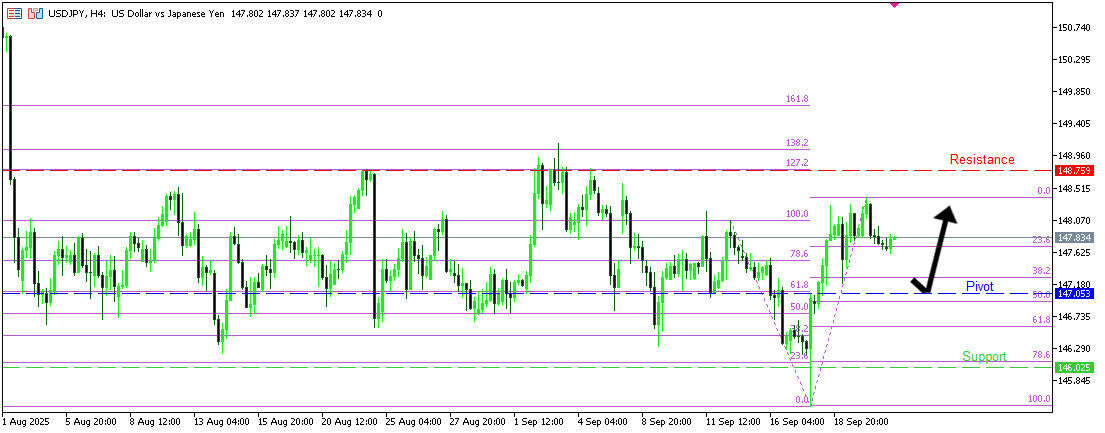Click the 1 Aug 2025 date label
The height and width of the screenshot is (433, 1105).
pyautogui.click(x=26, y=423)
